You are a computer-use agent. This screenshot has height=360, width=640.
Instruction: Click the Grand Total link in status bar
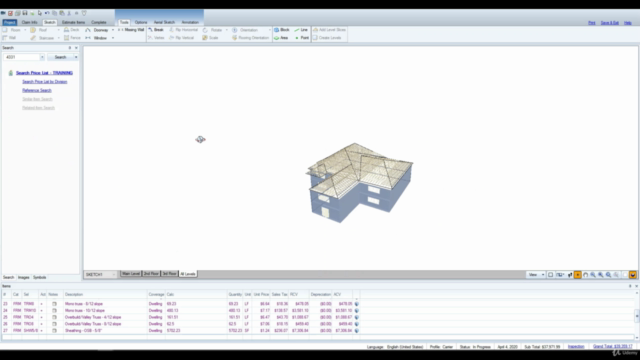coord(613,347)
